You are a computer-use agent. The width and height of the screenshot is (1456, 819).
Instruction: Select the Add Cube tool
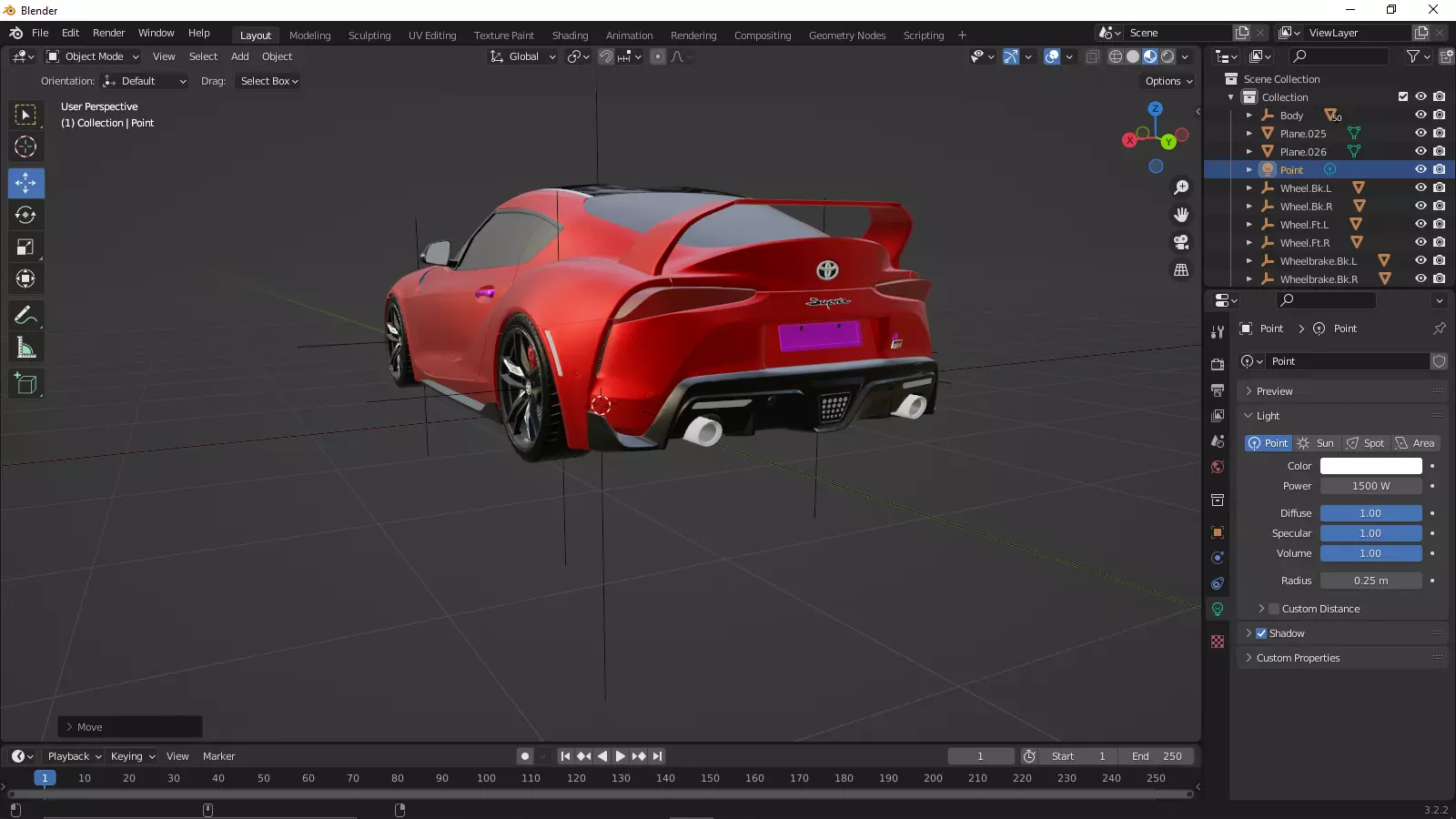25,384
